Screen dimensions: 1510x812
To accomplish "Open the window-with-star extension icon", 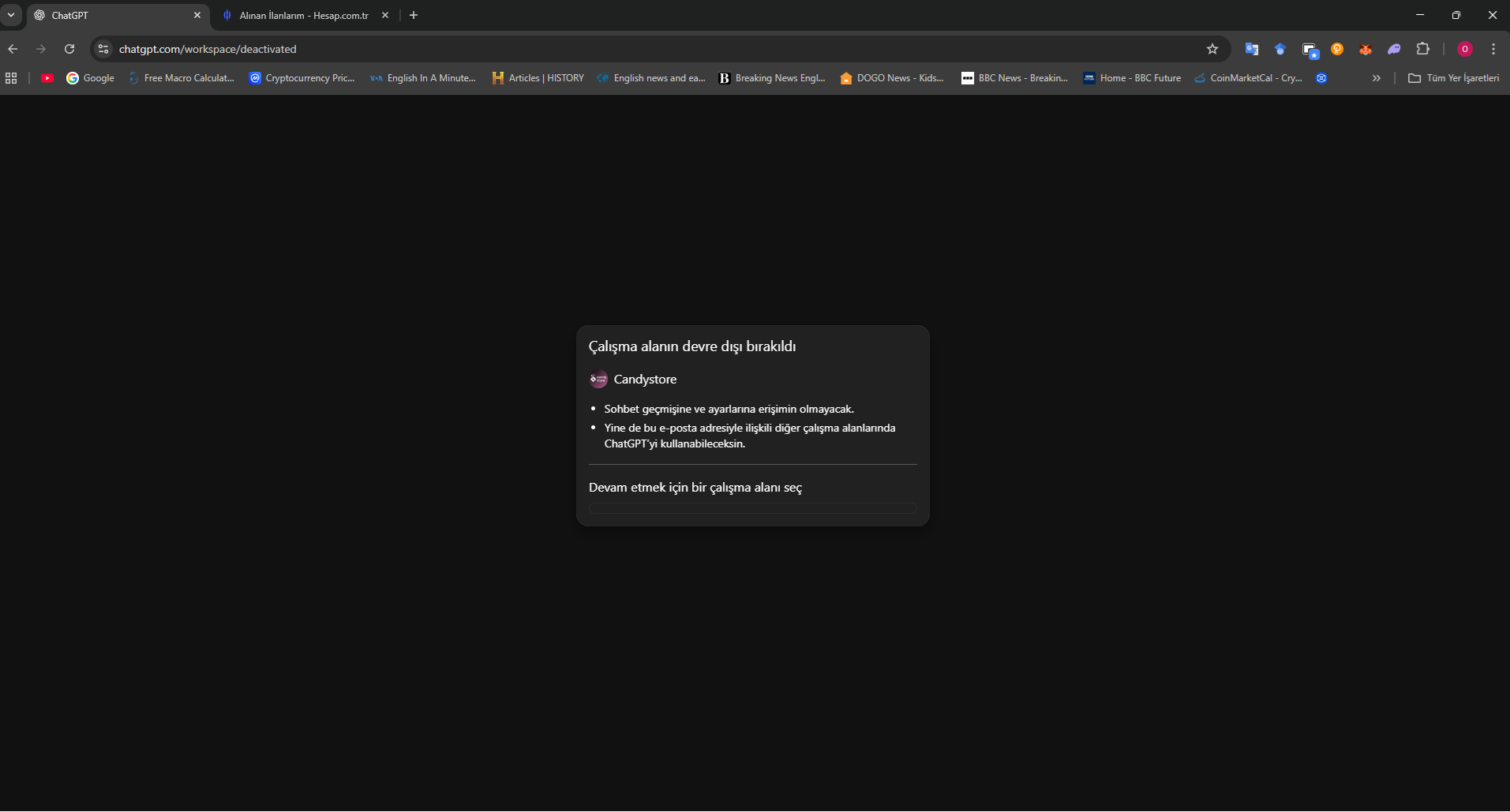I will tap(1310, 50).
